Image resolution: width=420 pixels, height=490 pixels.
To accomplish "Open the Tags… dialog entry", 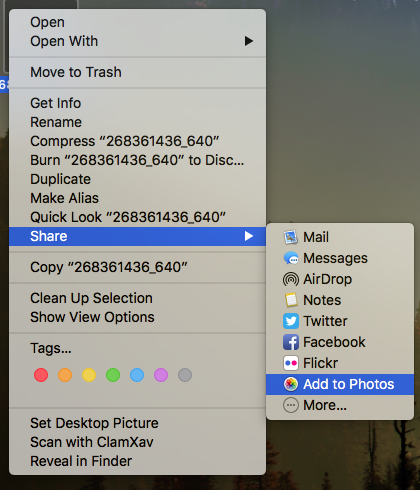I will point(137,348).
